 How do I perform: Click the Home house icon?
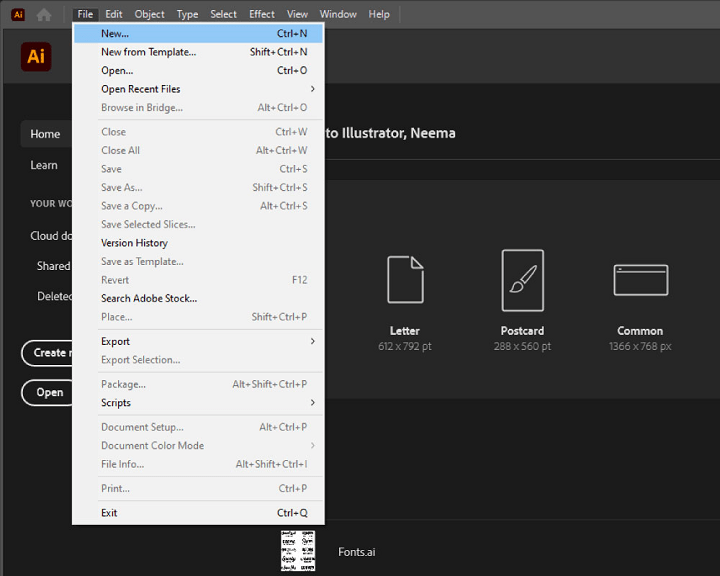[x=44, y=15]
